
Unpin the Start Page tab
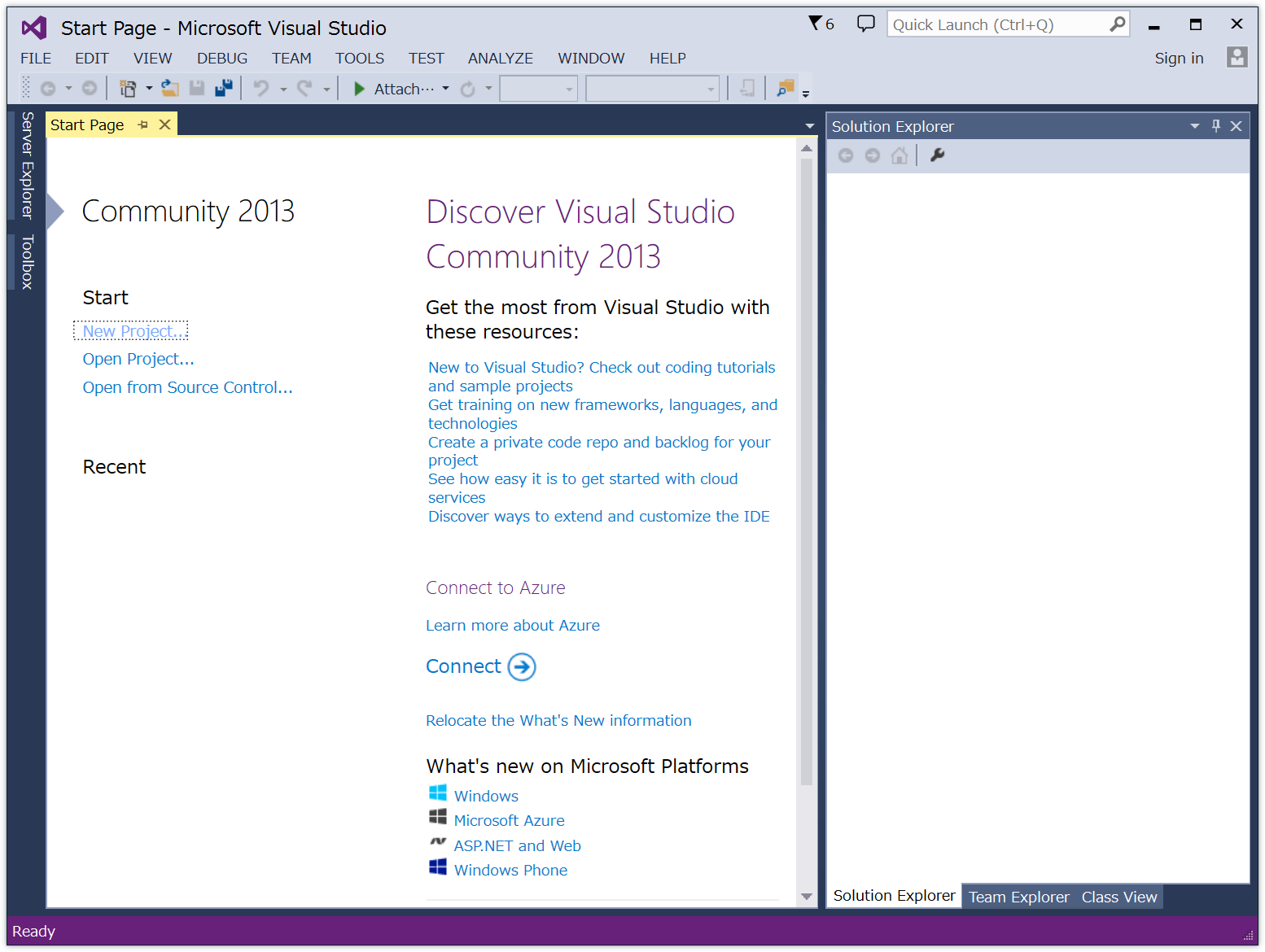click(143, 124)
